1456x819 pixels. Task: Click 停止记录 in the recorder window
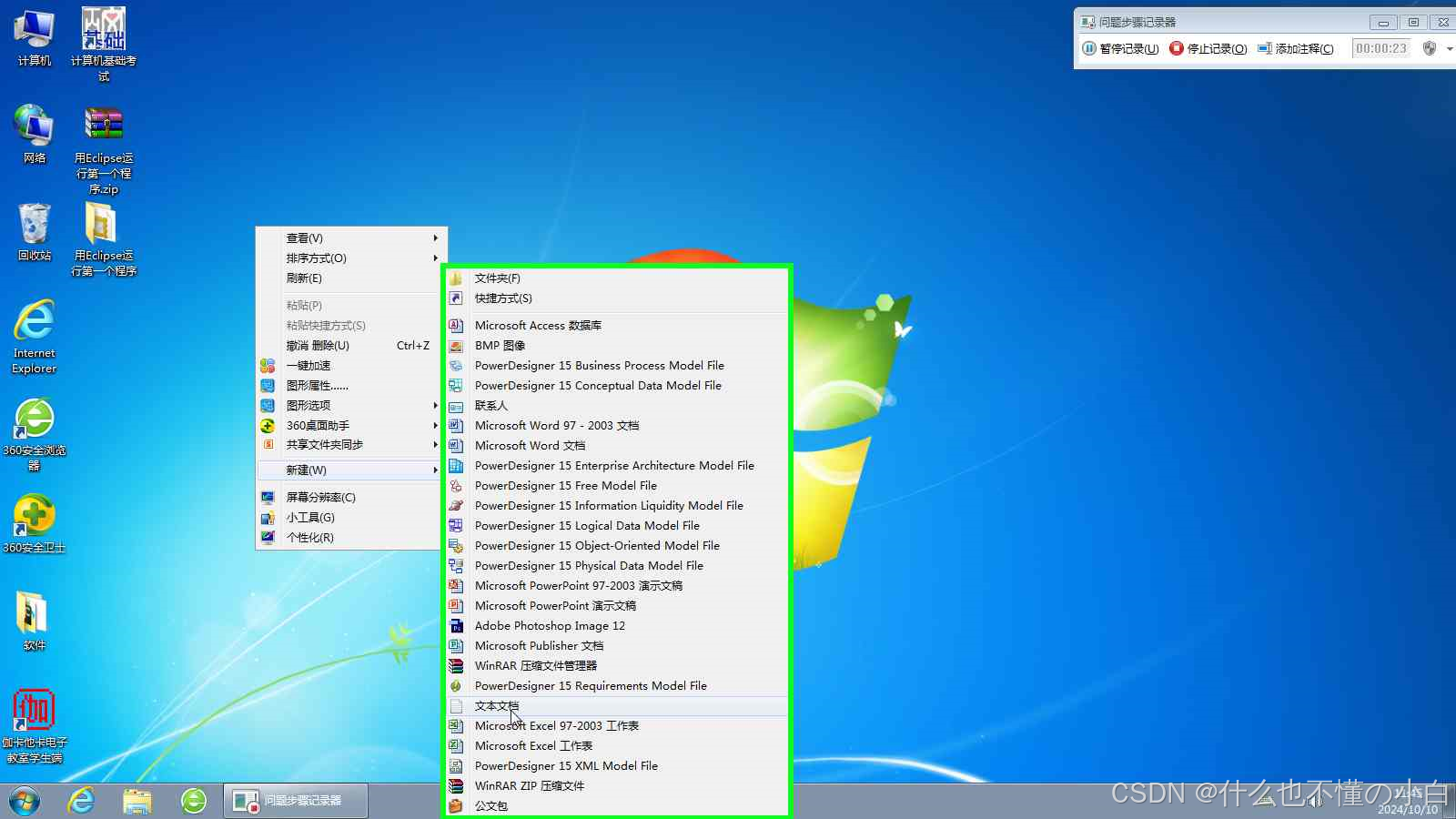coord(1208,48)
